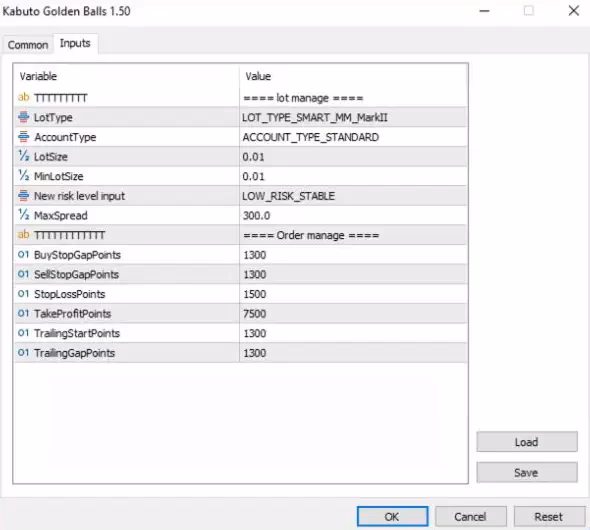
Task: Select the TrailingStartPoints variable name
Action: point(77,333)
